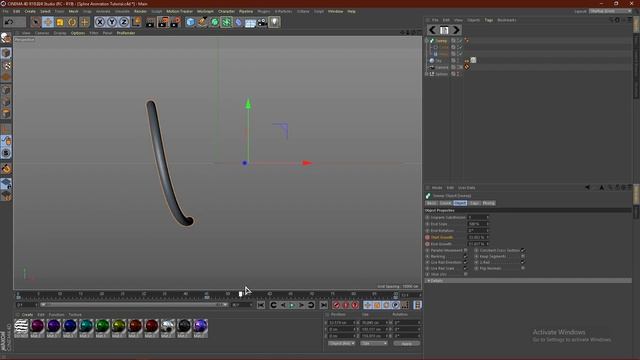Switch to the Caps tab
Viewport: 640px width, 360px height.
(x=474, y=203)
